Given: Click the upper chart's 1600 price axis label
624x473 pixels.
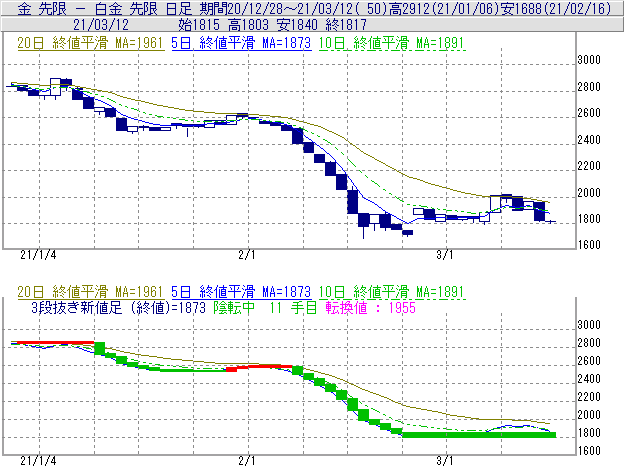Looking at the screenshot, I should pos(589,245).
